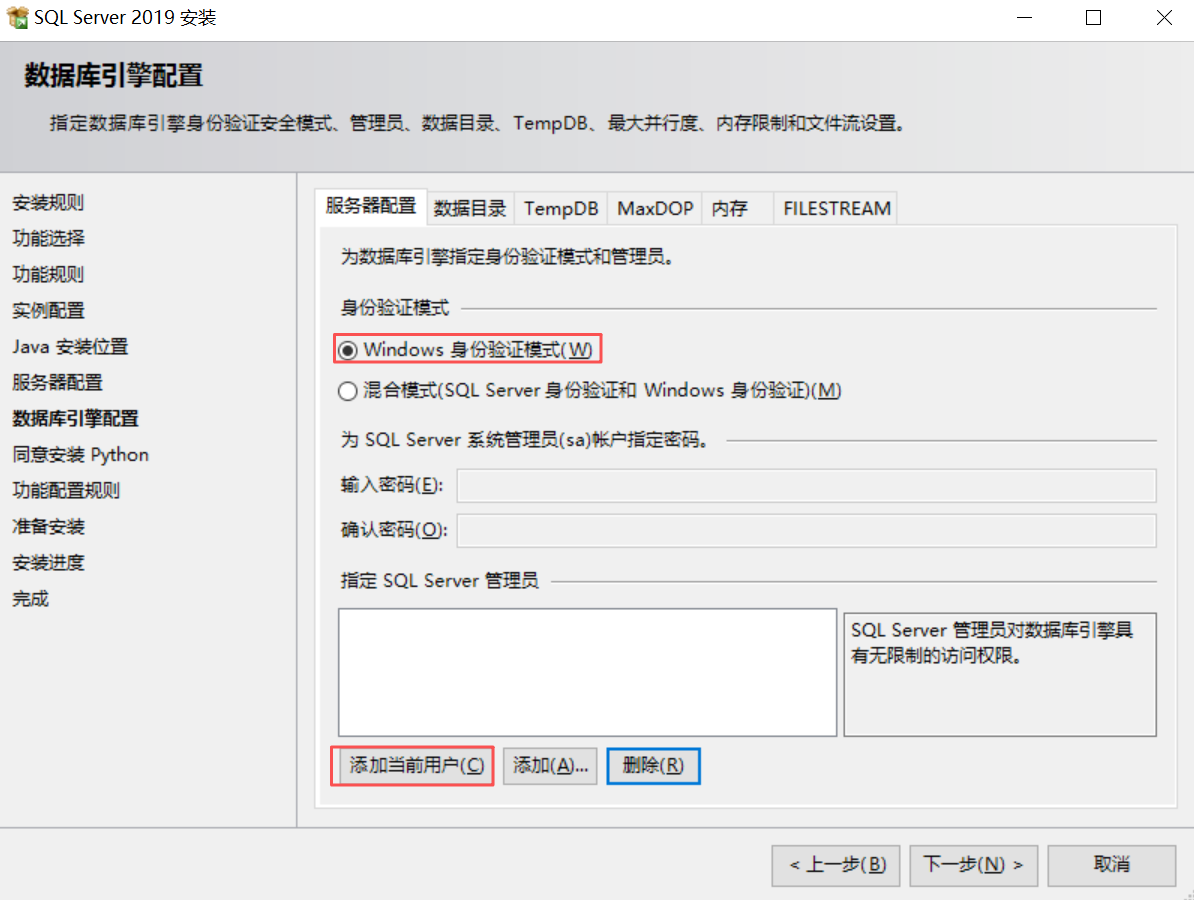Click the 确认密码 input field
The height and width of the screenshot is (900, 1194).
click(806, 531)
